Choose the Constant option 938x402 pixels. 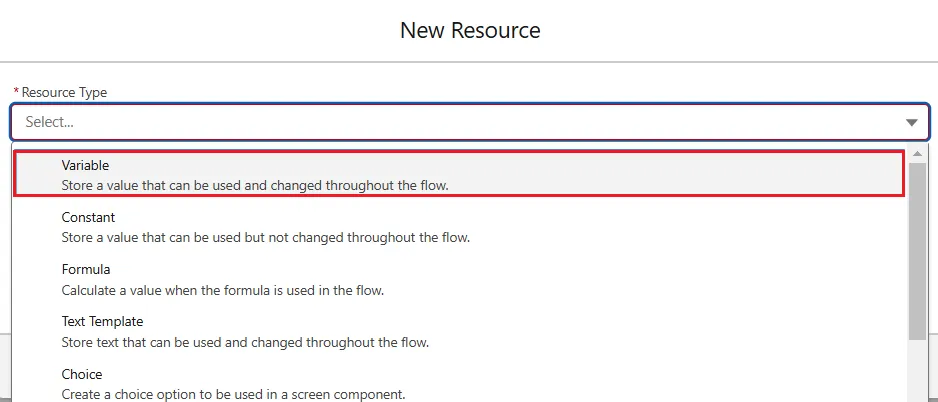[88, 217]
